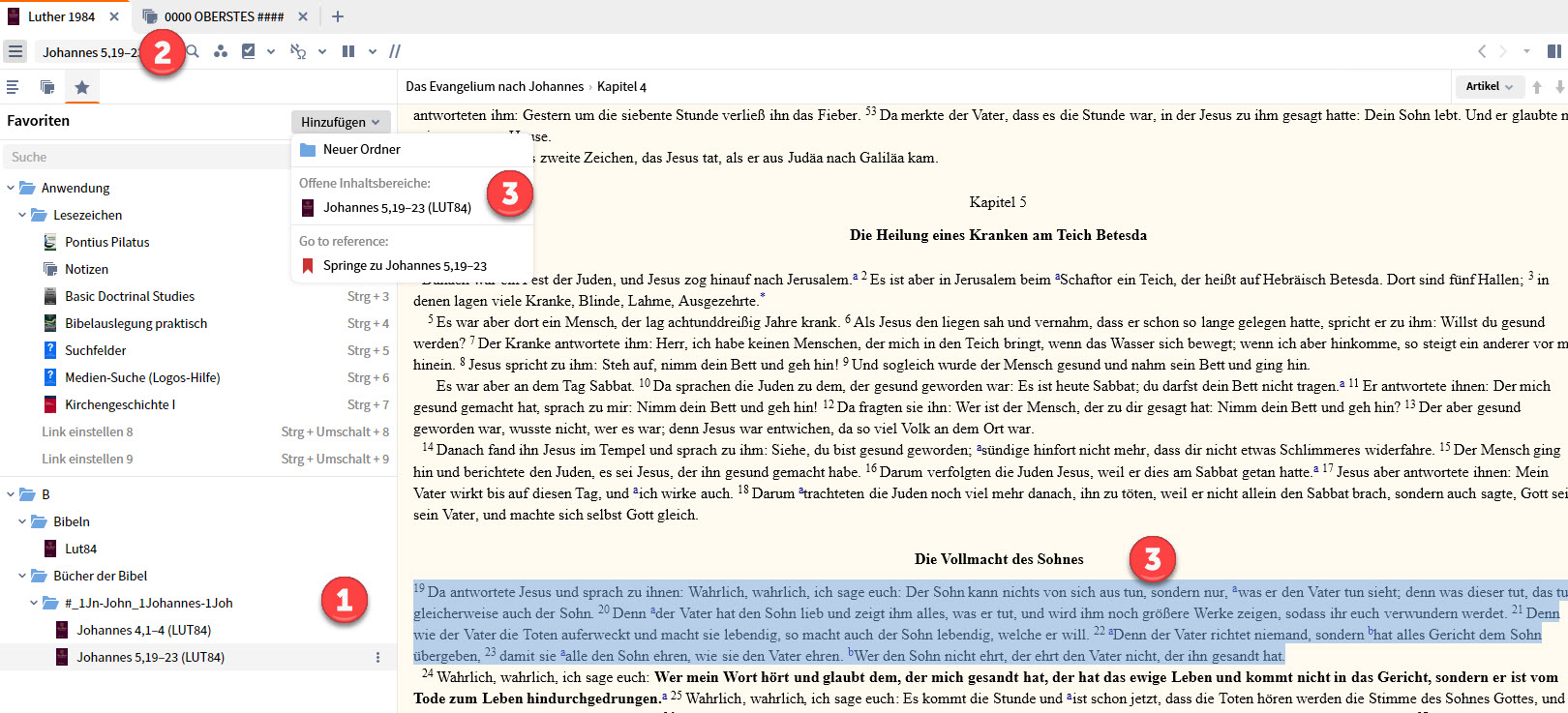Select the star Favorites sidebar tab

coord(82,87)
